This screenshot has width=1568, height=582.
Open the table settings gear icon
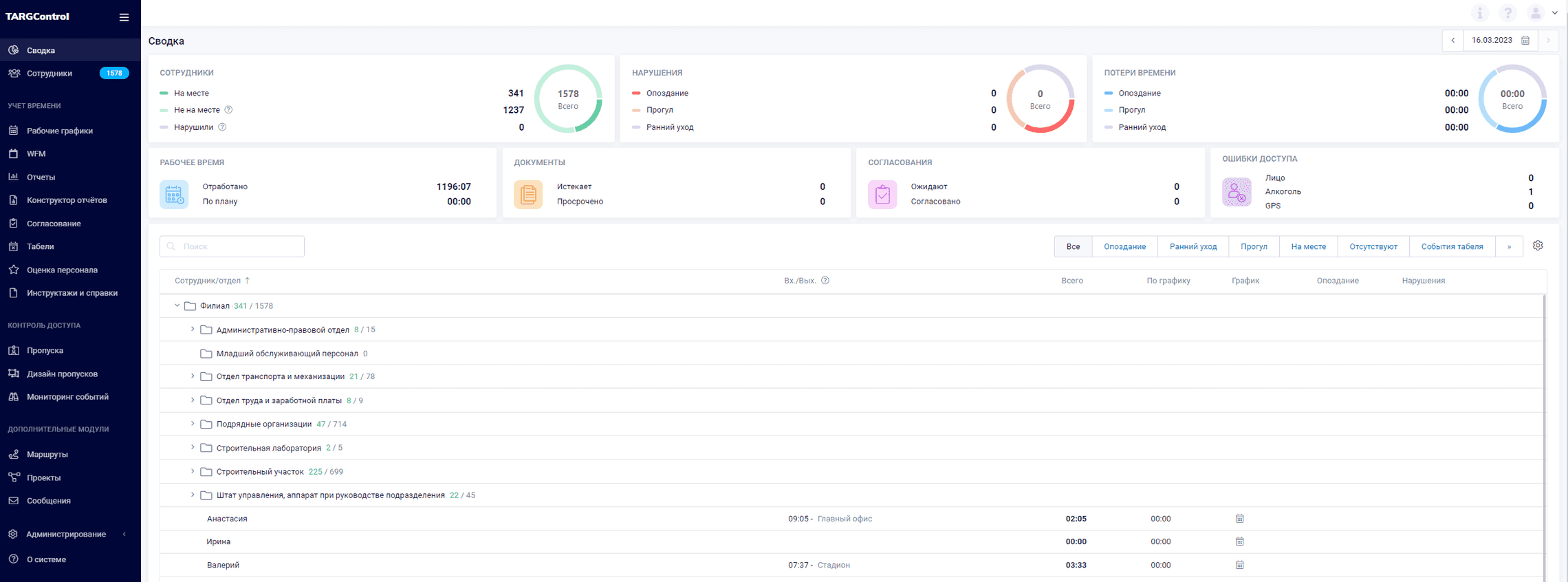[1538, 246]
